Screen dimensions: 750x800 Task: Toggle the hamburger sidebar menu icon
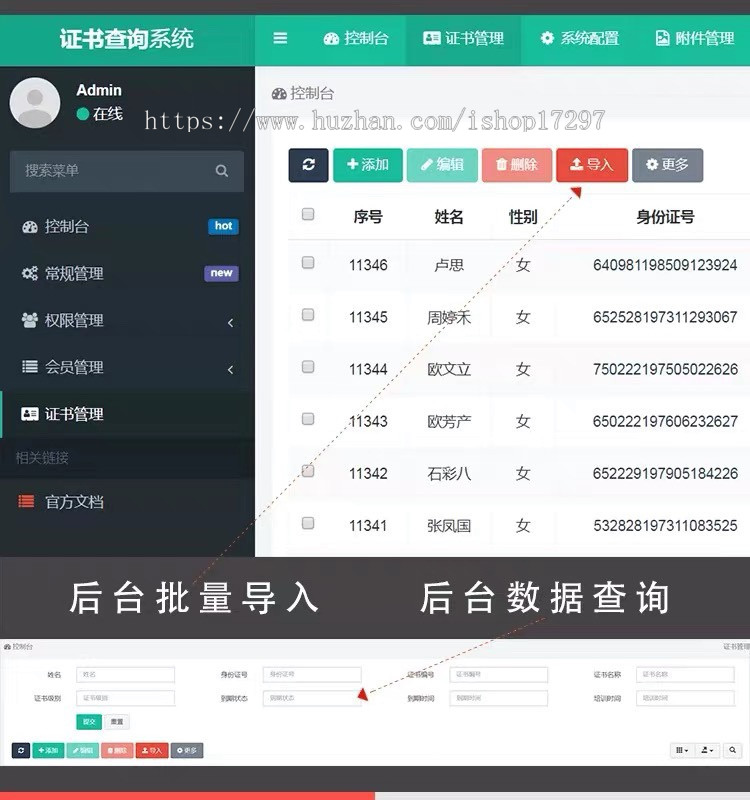coord(280,38)
